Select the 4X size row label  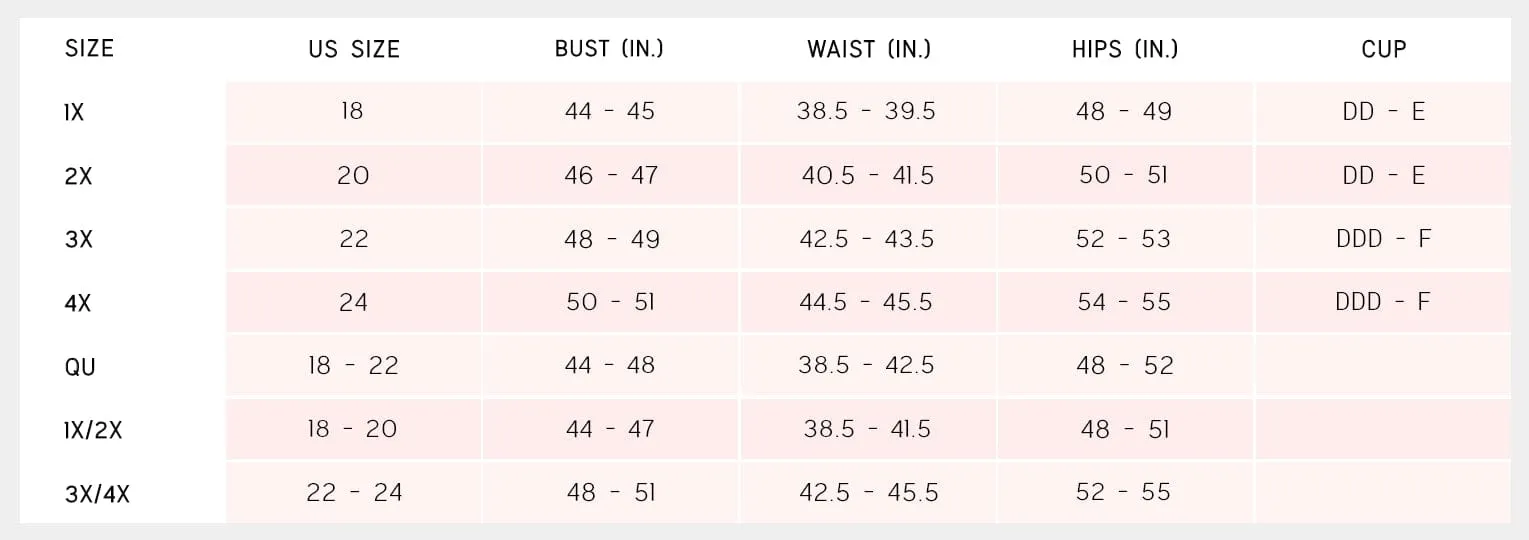click(x=78, y=303)
